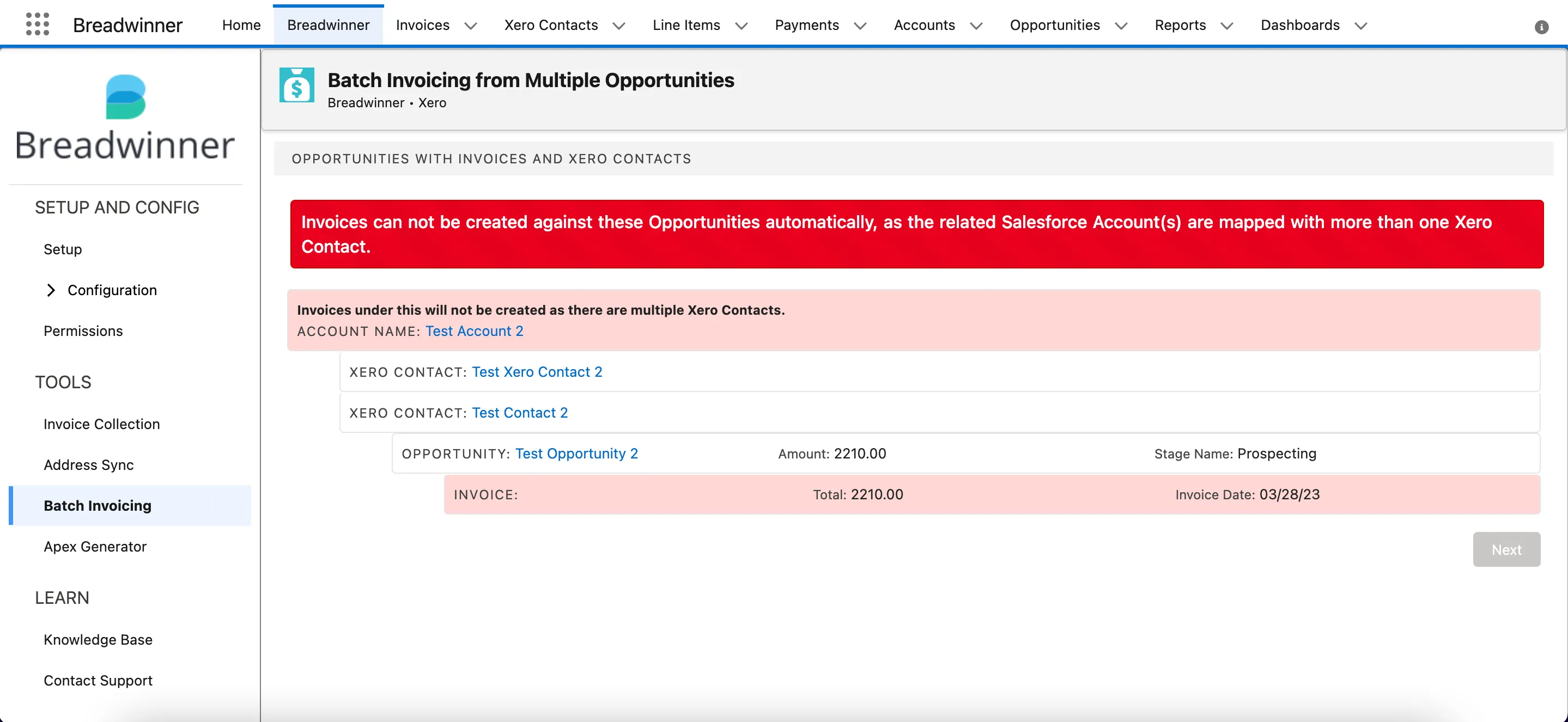Open the Line Items dropdown chevron

point(742,26)
